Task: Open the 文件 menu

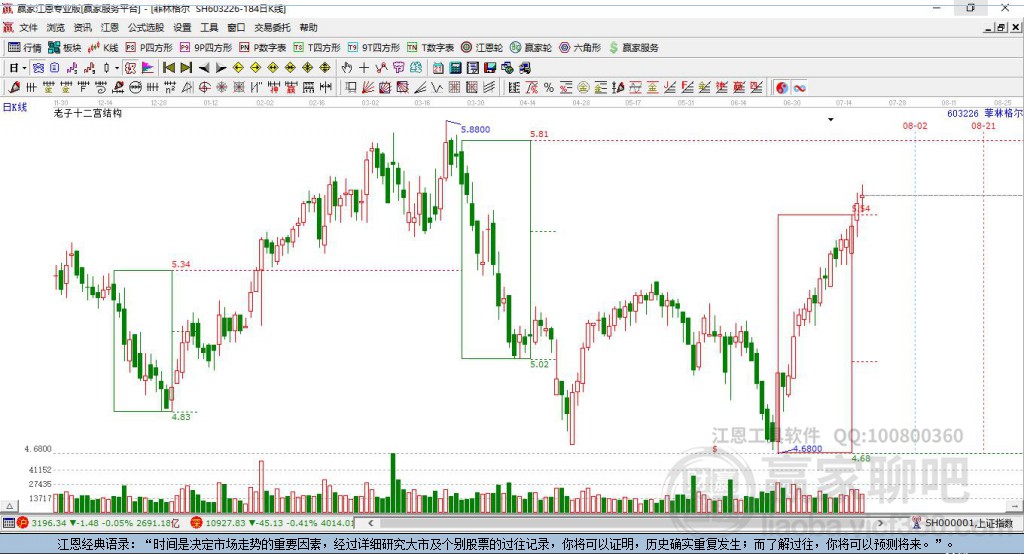Action: click(x=28, y=27)
